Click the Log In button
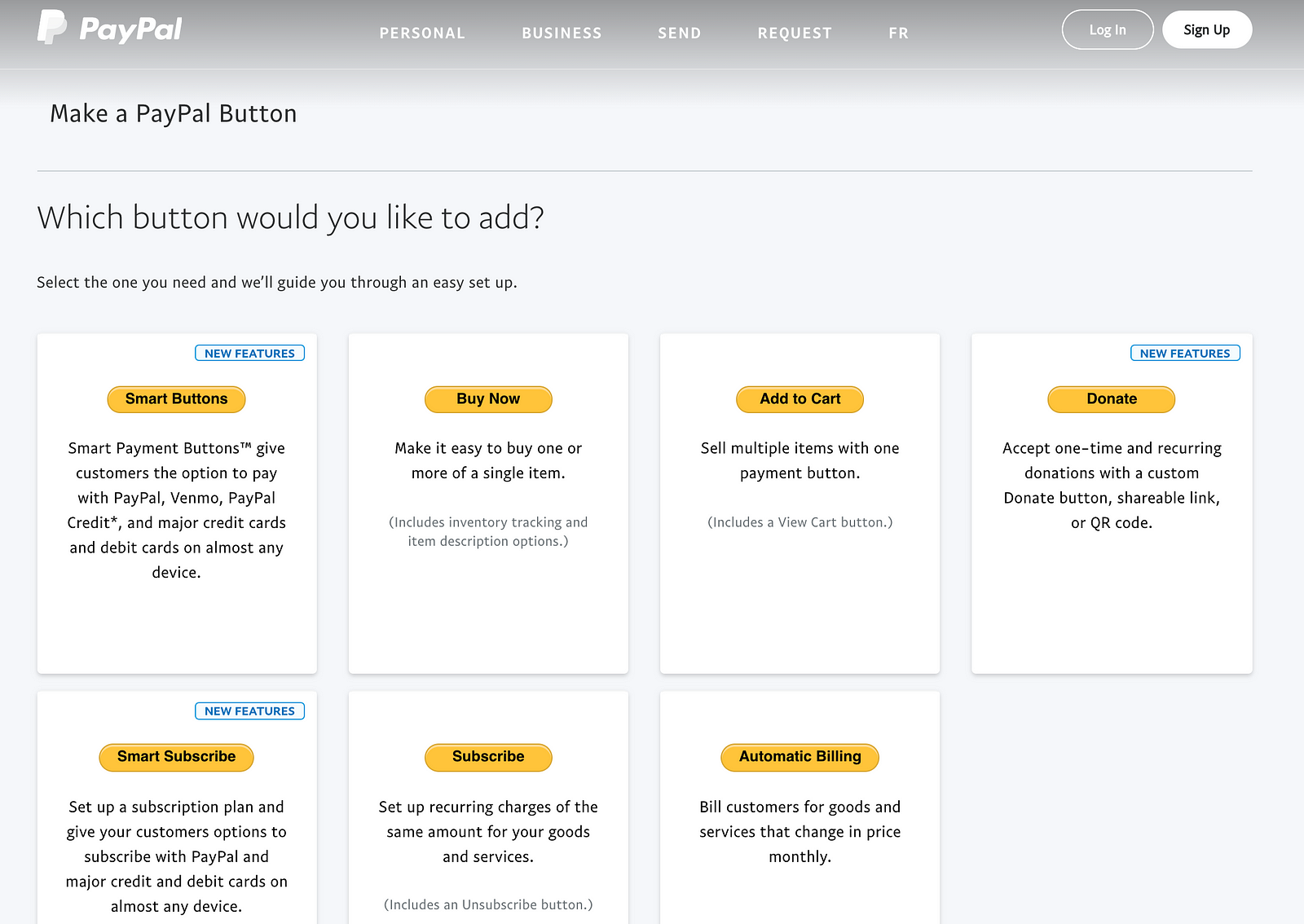Viewport: 1304px width, 924px height. coord(1108,29)
